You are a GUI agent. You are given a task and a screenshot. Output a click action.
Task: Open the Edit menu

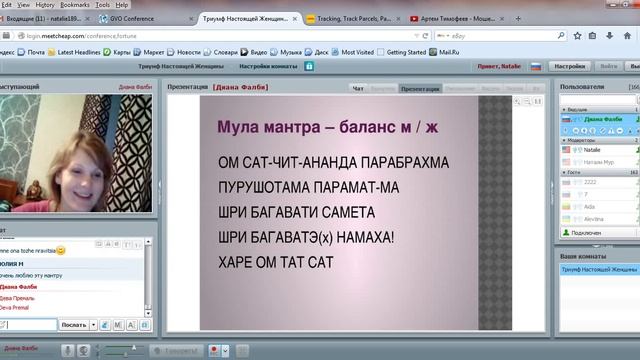(6, 5)
